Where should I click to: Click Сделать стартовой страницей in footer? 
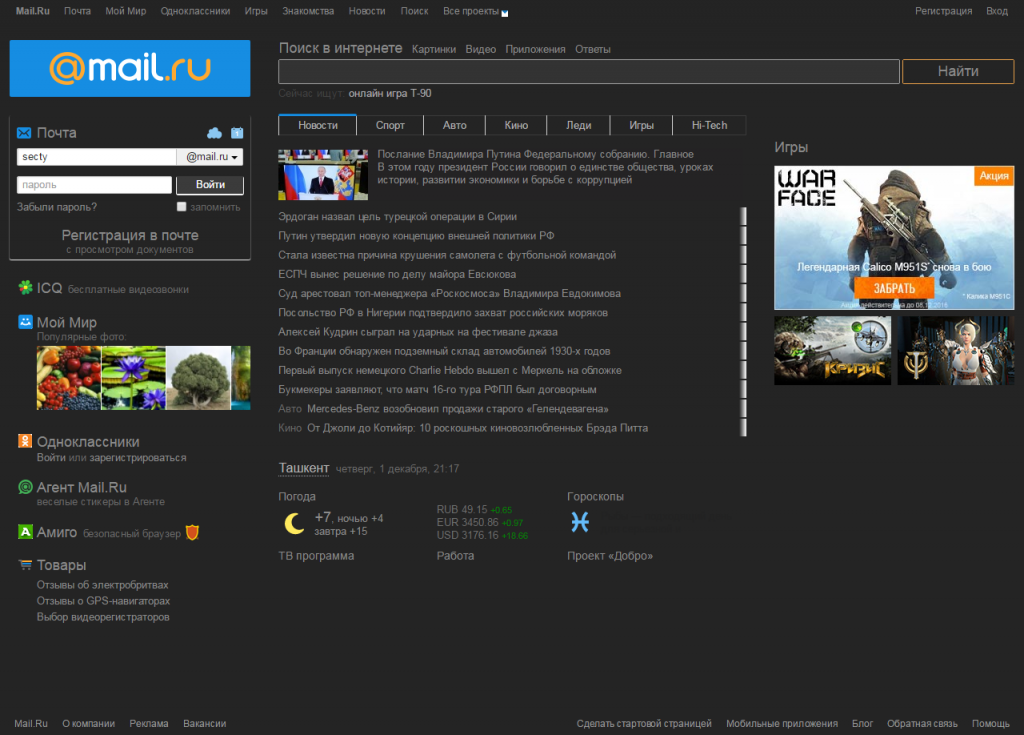click(644, 723)
